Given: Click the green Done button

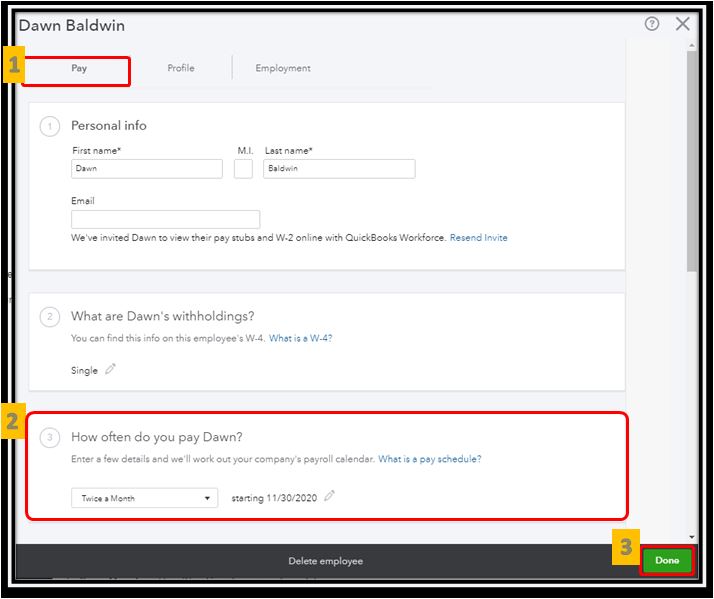Looking at the screenshot, I should pos(667,561).
